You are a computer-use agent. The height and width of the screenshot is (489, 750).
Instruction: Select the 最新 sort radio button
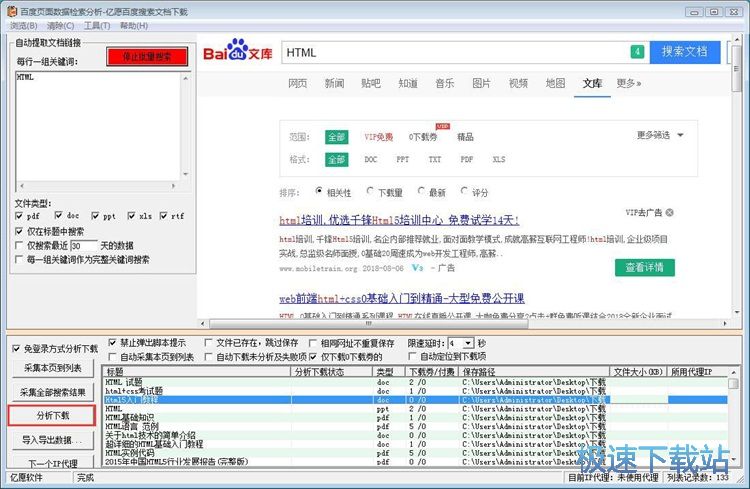[421, 191]
